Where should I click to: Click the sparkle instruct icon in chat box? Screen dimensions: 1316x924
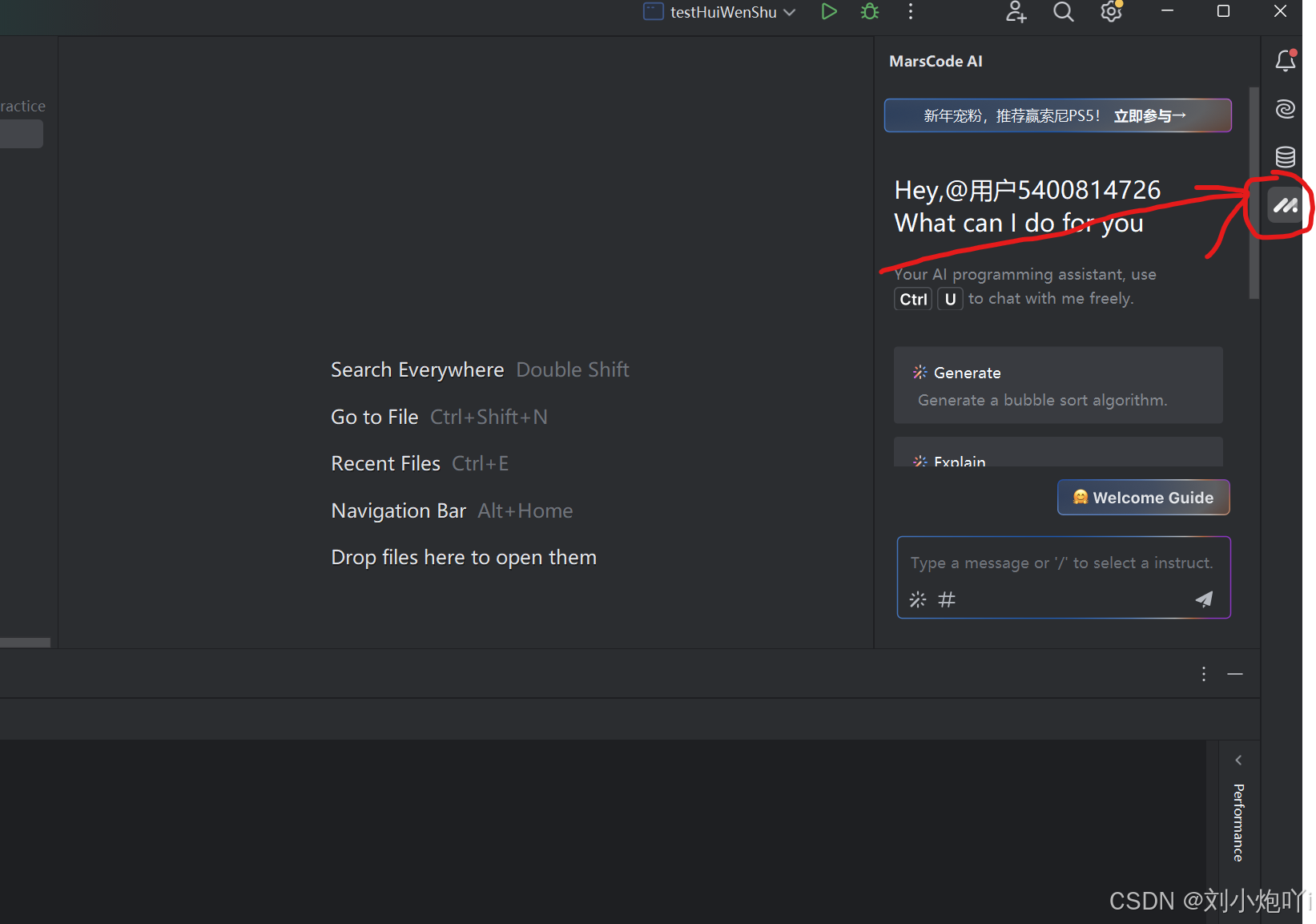pyautogui.click(x=918, y=599)
